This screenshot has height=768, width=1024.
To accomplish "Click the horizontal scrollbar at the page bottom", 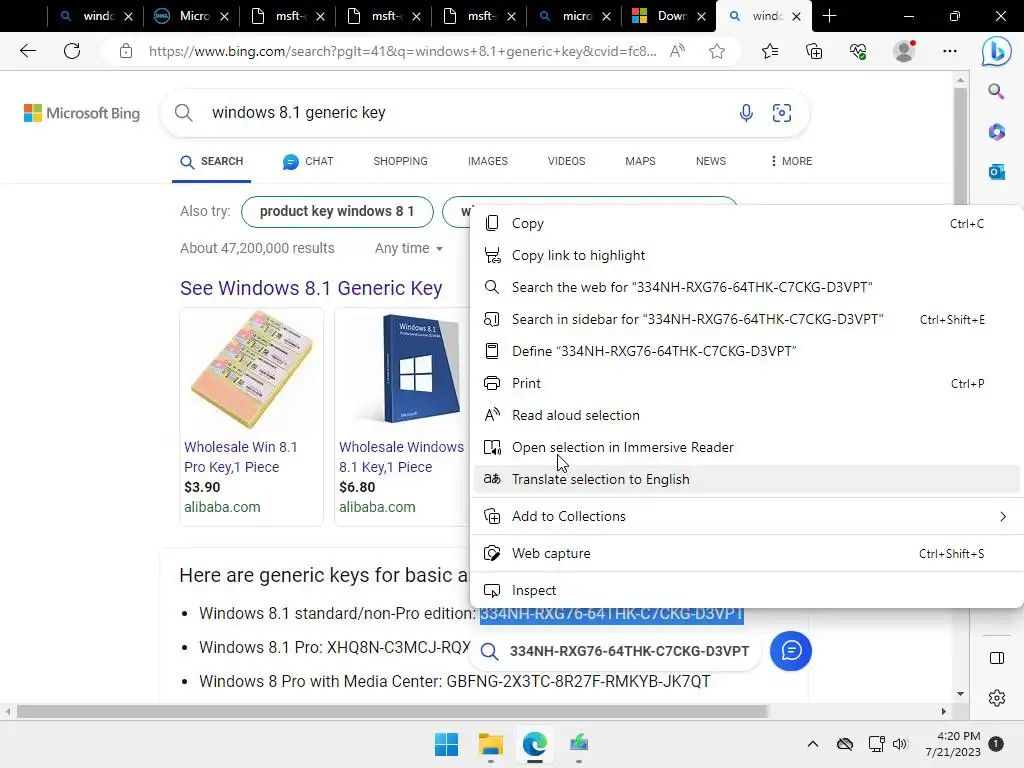I will tap(392, 711).
